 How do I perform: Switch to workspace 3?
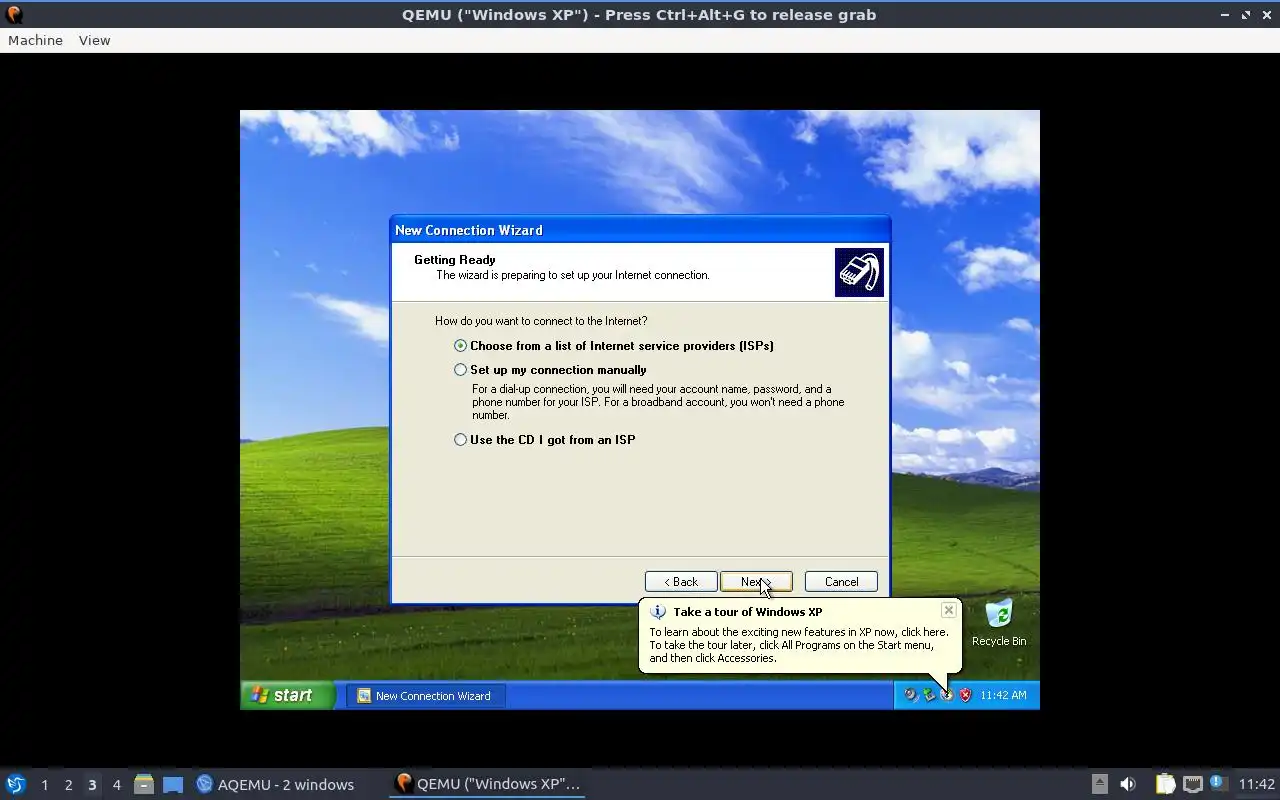92,784
